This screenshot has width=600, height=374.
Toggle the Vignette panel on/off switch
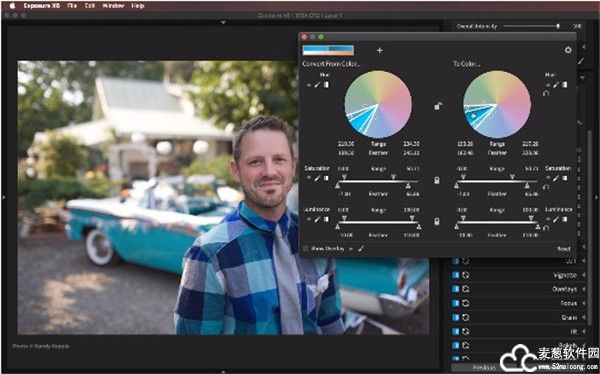point(455,275)
